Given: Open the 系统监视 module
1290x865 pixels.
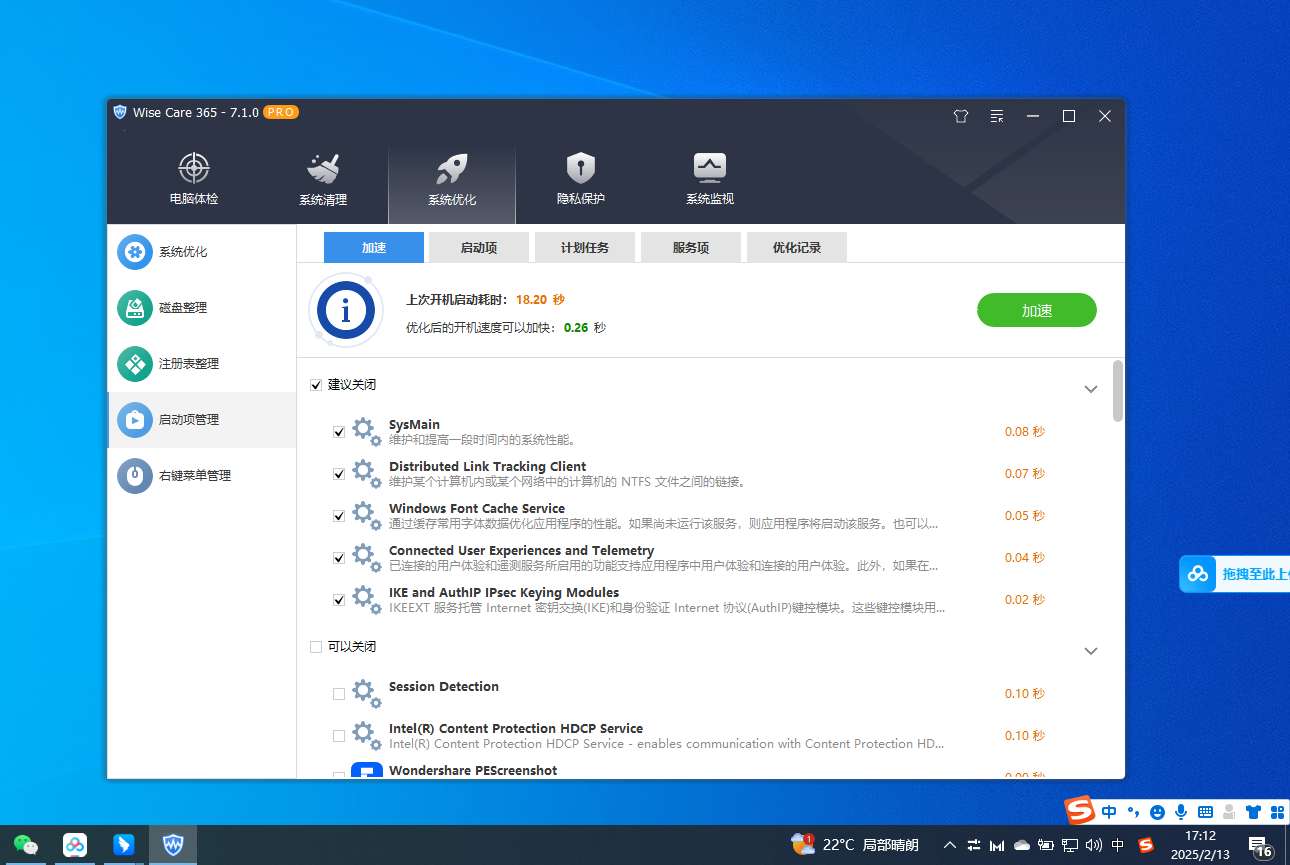Looking at the screenshot, I should [710, 179].
